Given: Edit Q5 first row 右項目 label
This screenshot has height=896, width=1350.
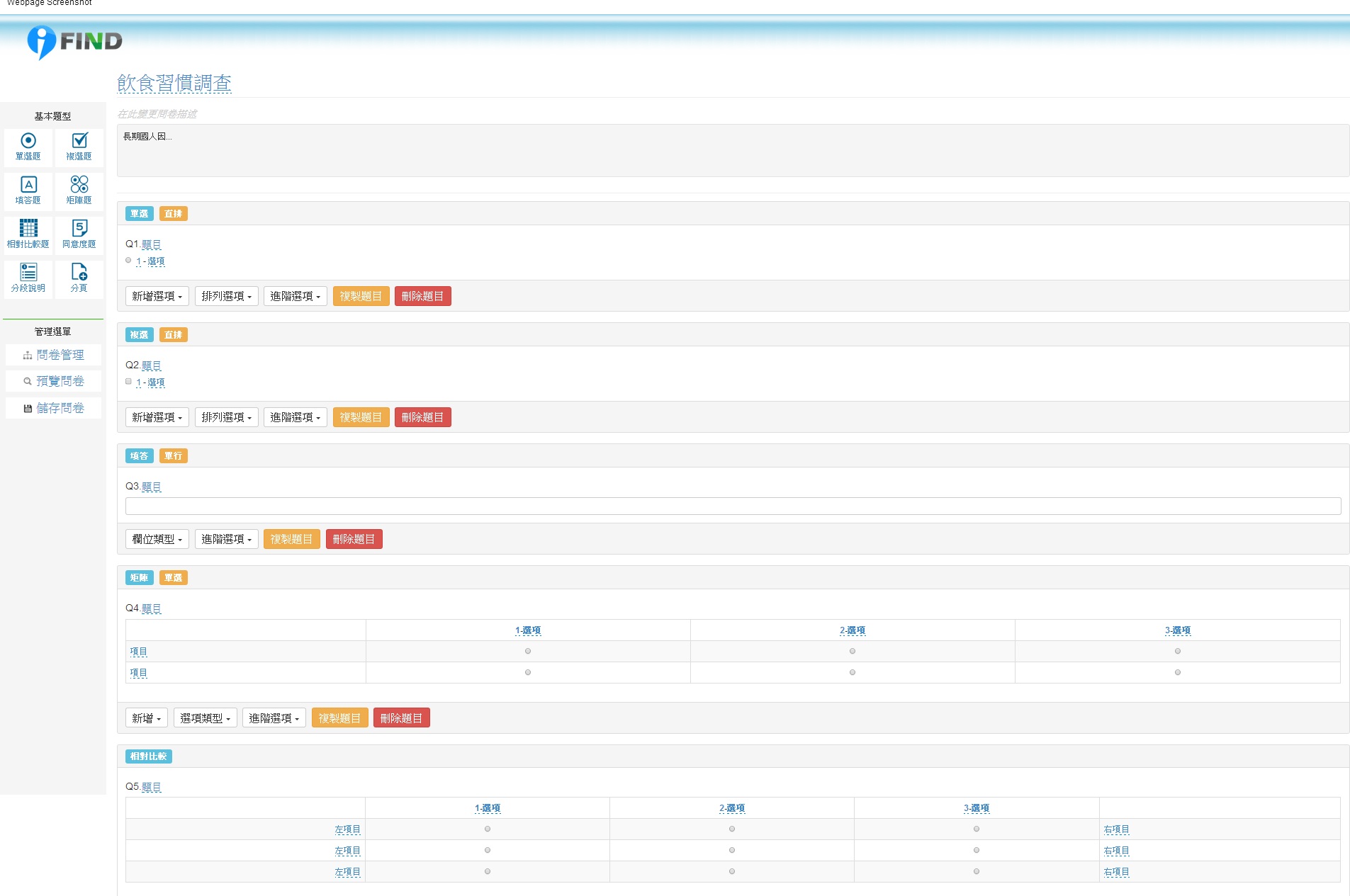Looking at the screenshot, I should (1117, 829).
